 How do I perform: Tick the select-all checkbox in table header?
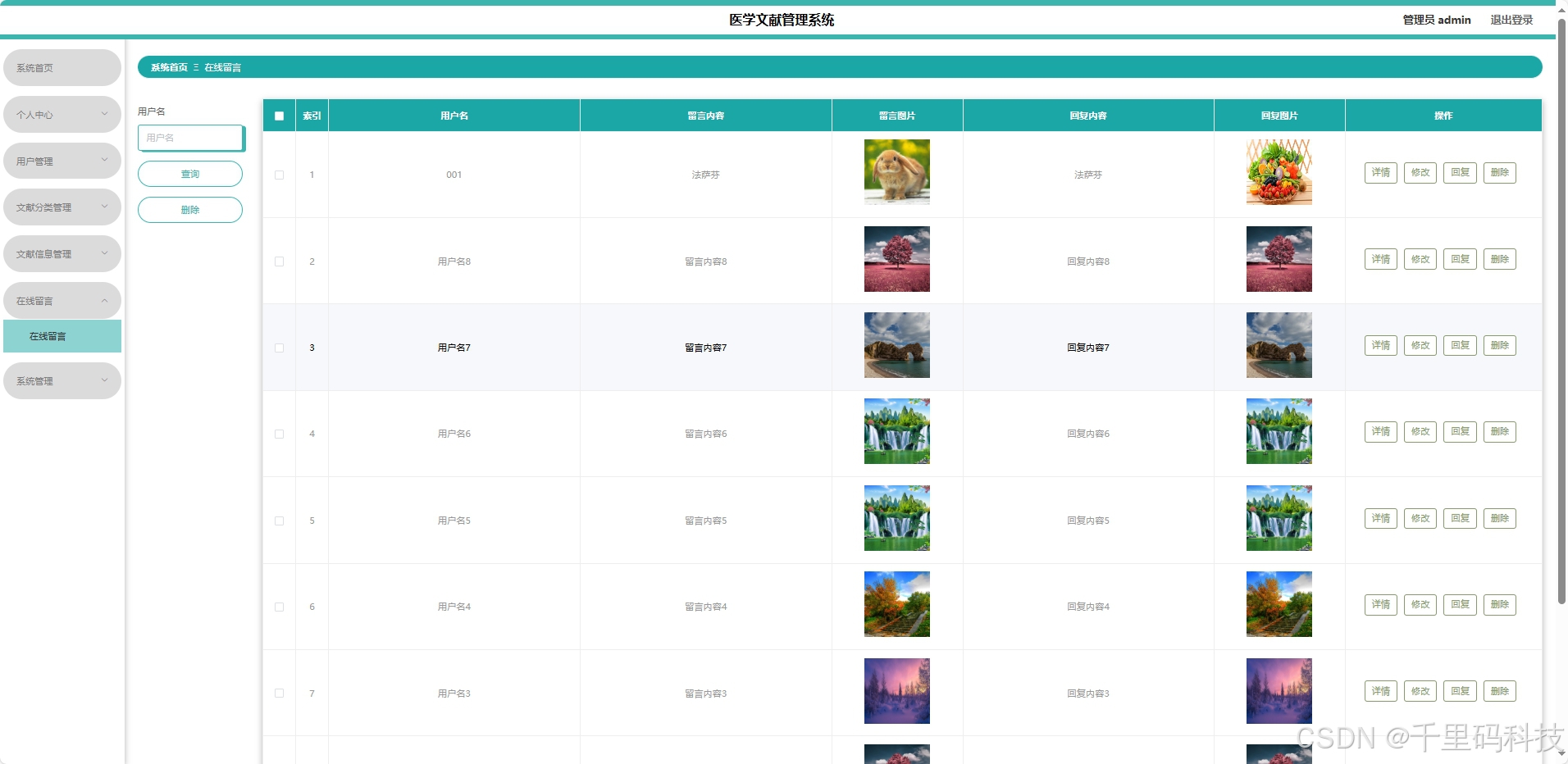tap(279, 116)
